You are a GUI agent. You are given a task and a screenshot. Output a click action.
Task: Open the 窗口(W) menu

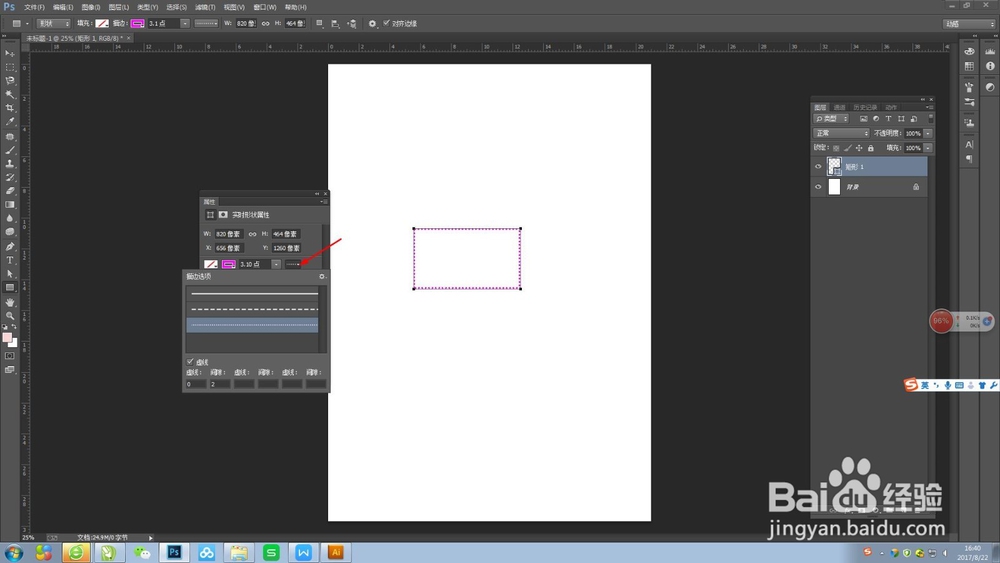pyautogui.click(x=265, y=7)
